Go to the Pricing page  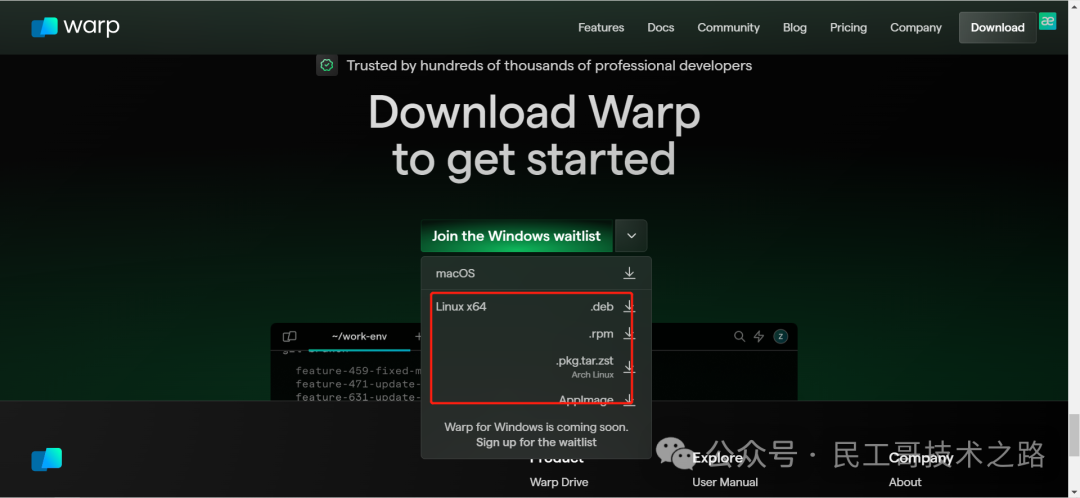tap(848, 28)
